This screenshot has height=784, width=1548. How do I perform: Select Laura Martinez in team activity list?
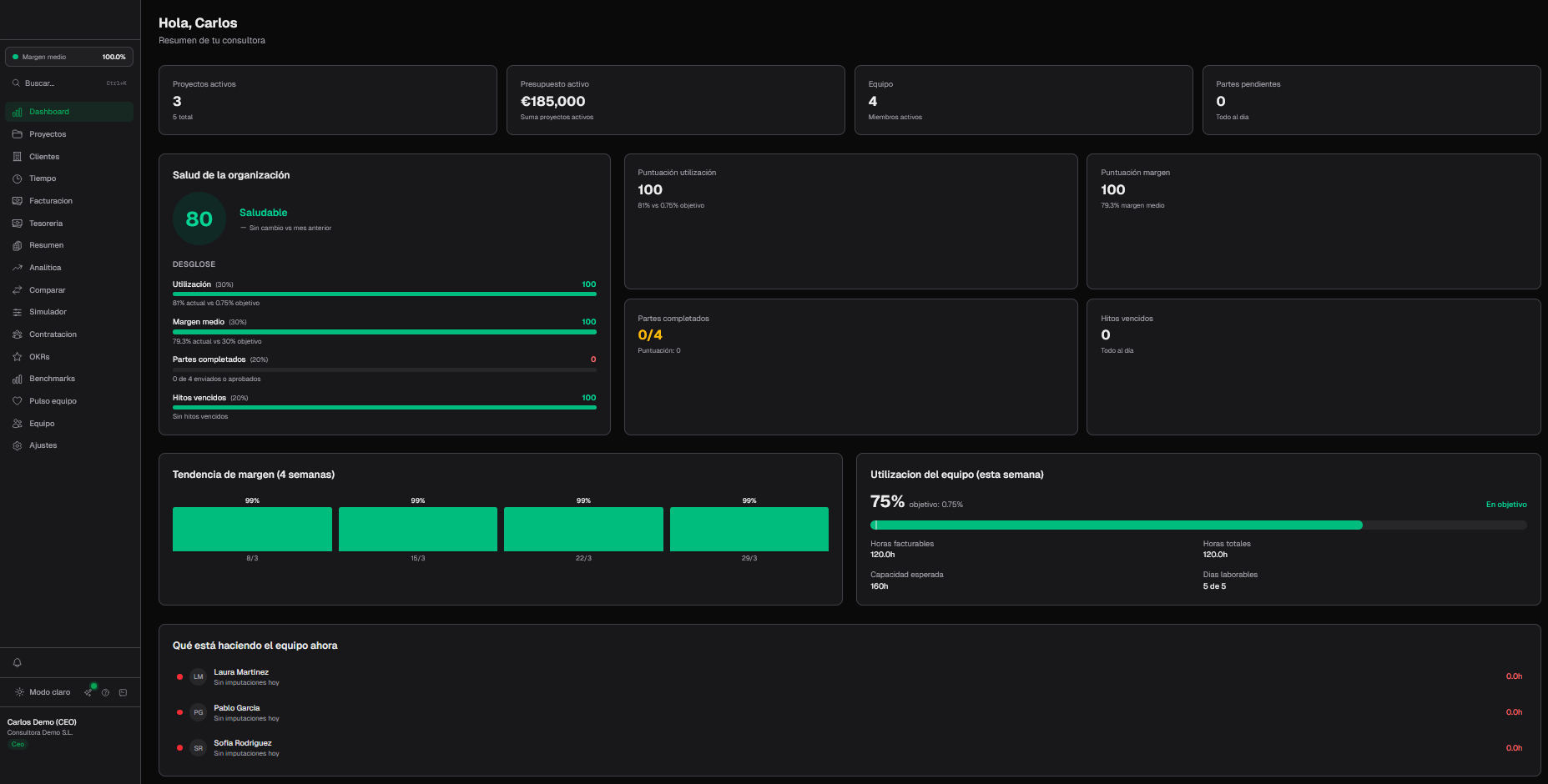tap(241, 672)
